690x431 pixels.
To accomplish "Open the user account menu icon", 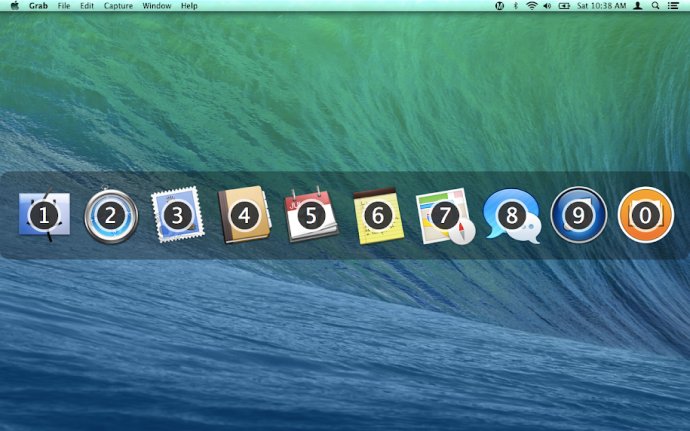I will (638, 6).
